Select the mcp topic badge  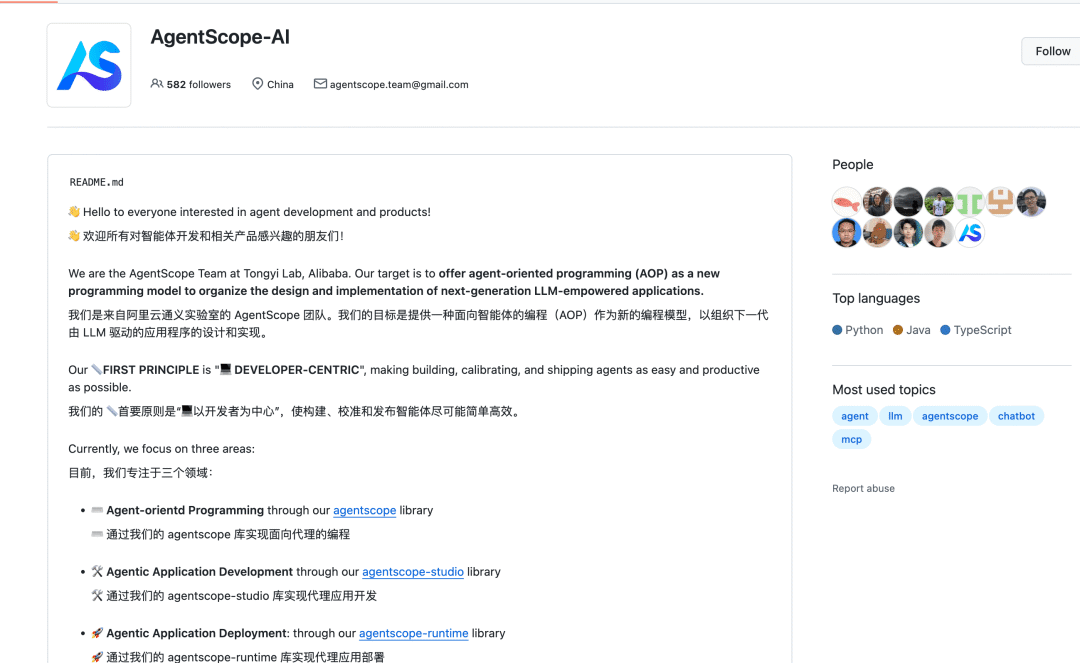tap(851, 439)
